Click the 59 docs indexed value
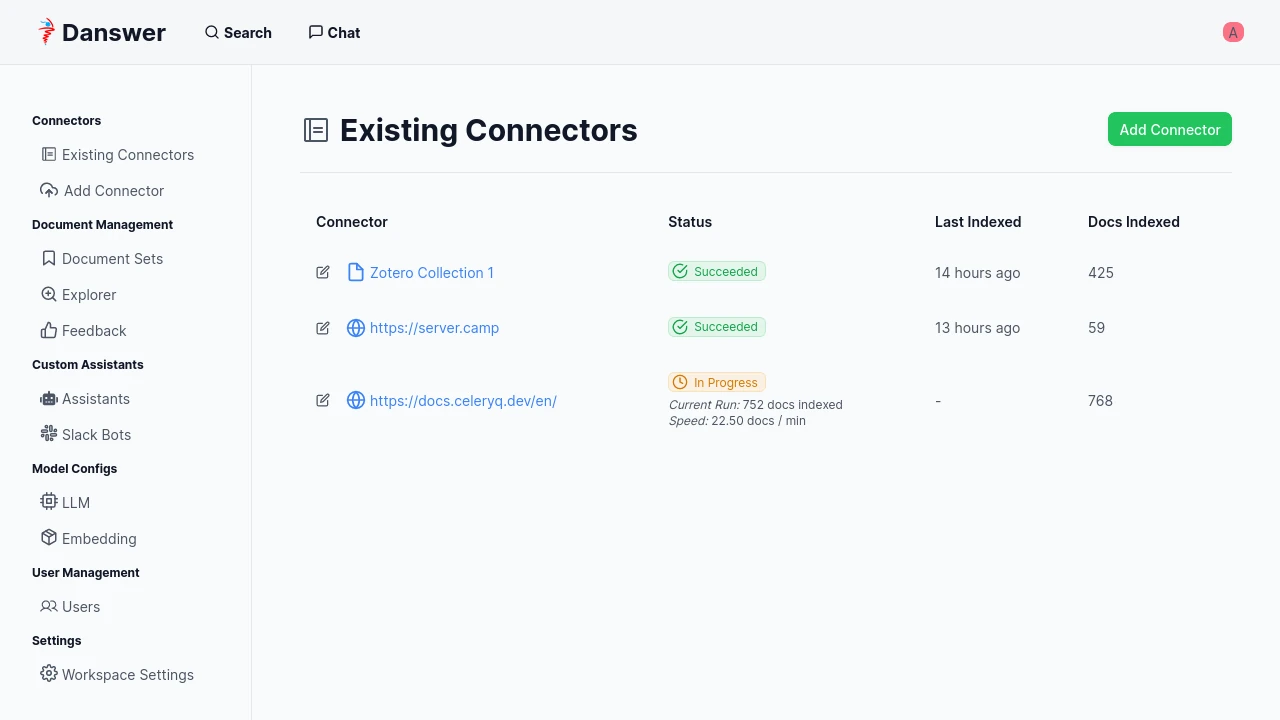 (x=1097, y=328)
